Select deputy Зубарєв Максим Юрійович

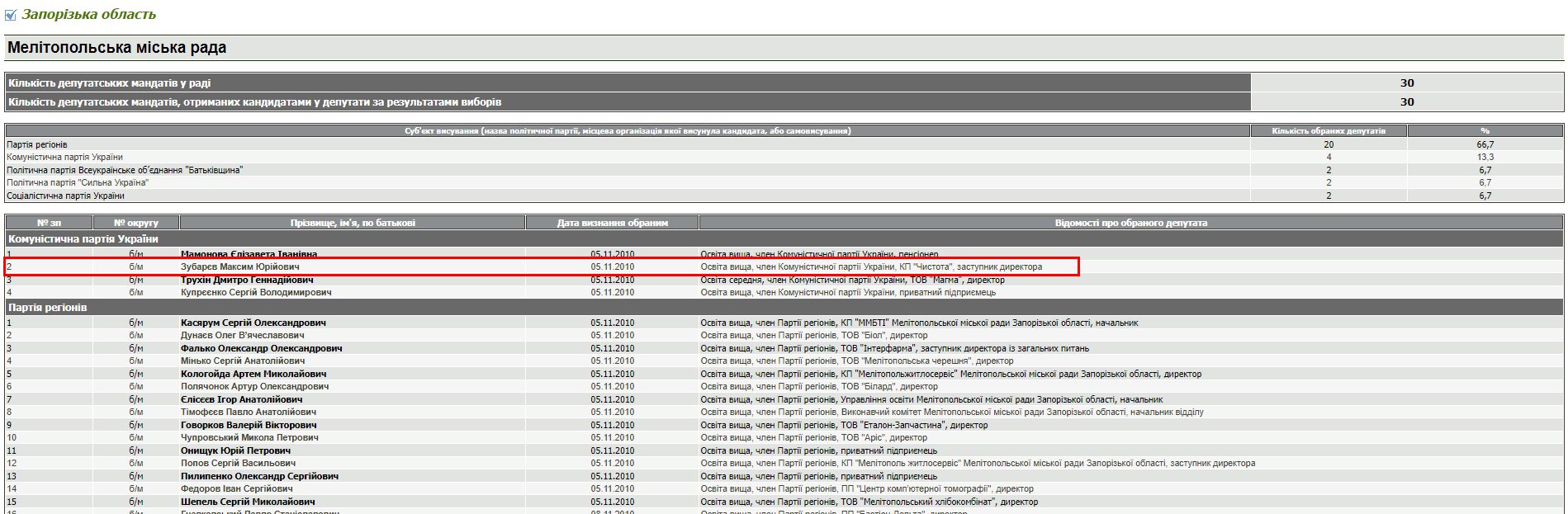(239, 266)
